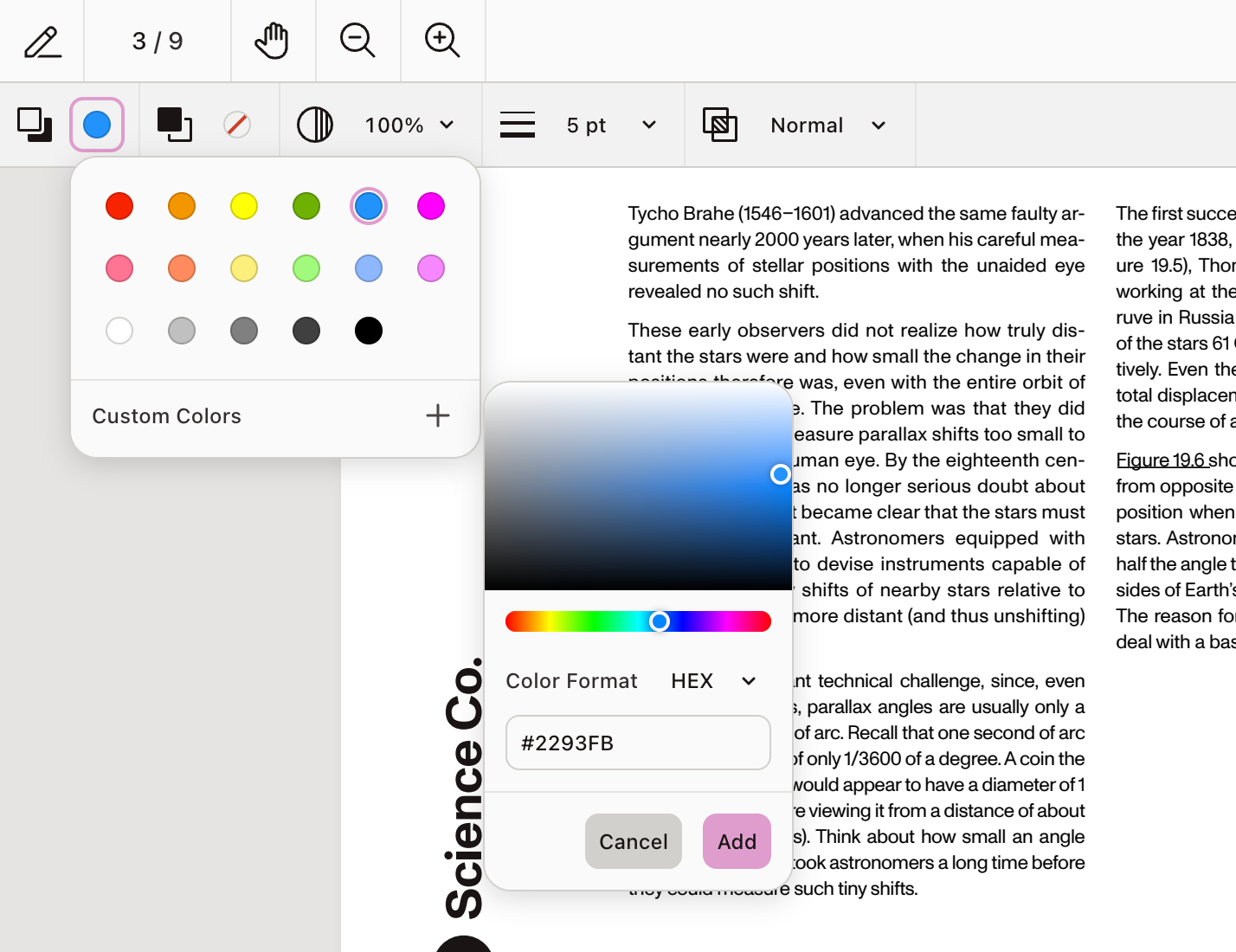Cancel the custom color dialog
This screenshot has width=1236, height=952.
click(x=633, y=840)
